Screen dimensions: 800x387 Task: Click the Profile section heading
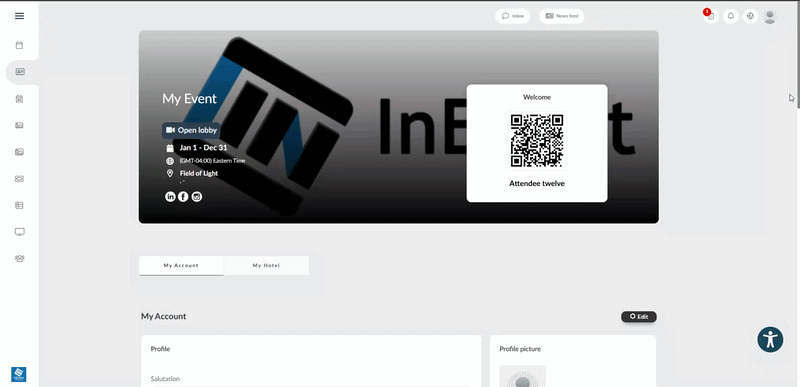[160, 349]
